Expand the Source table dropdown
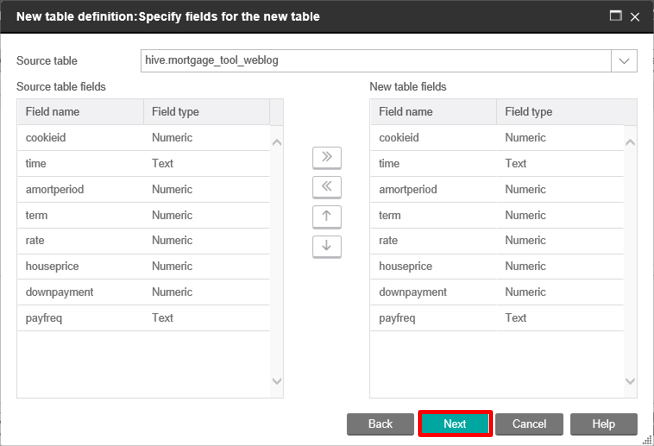 624,61
